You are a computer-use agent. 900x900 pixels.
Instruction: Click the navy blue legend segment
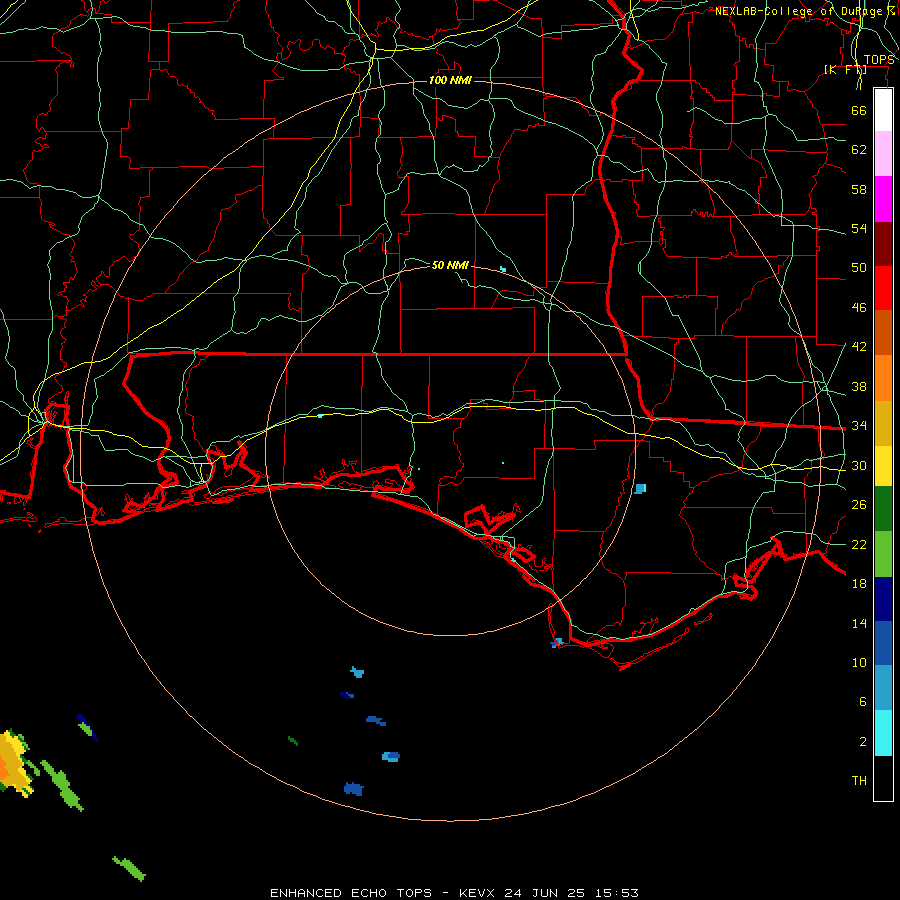[883, 599]
